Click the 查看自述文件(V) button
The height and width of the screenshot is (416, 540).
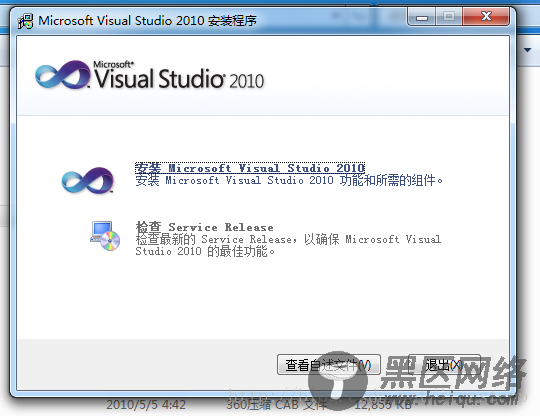click(x=329, y=365)
